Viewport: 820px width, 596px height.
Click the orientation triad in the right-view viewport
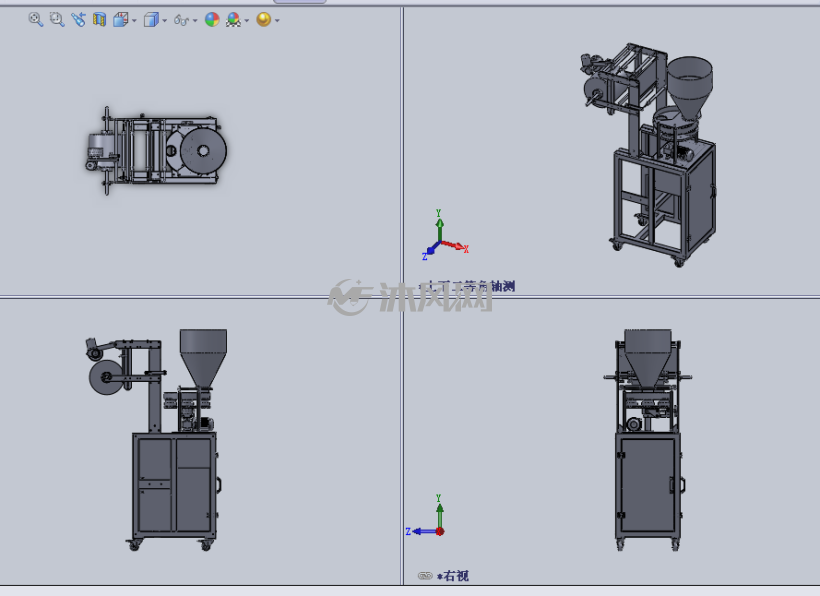[425, 516]
